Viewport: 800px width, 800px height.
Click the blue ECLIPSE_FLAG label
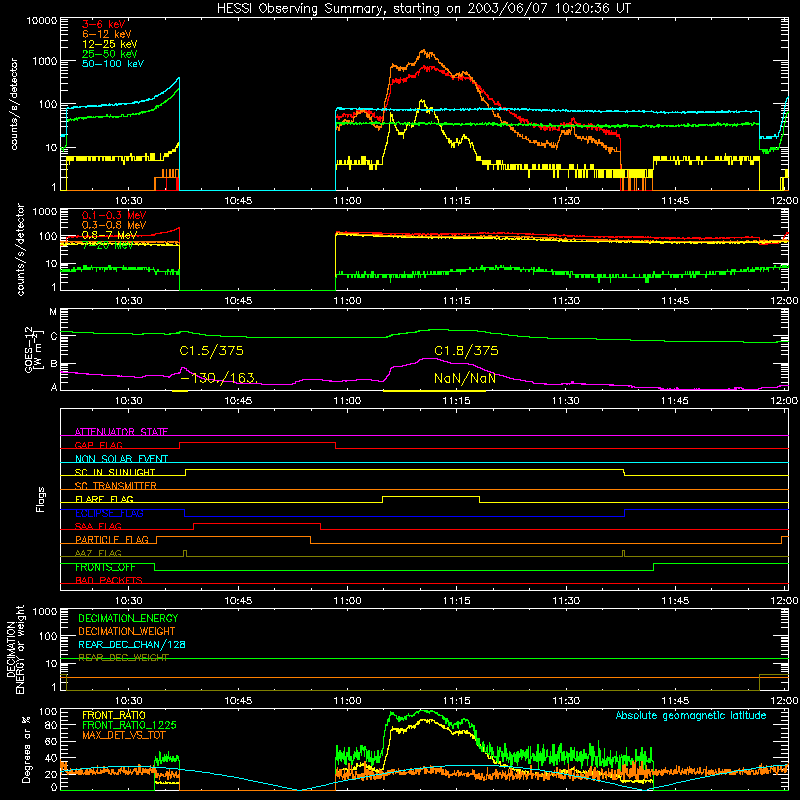[x=109, y=513]
